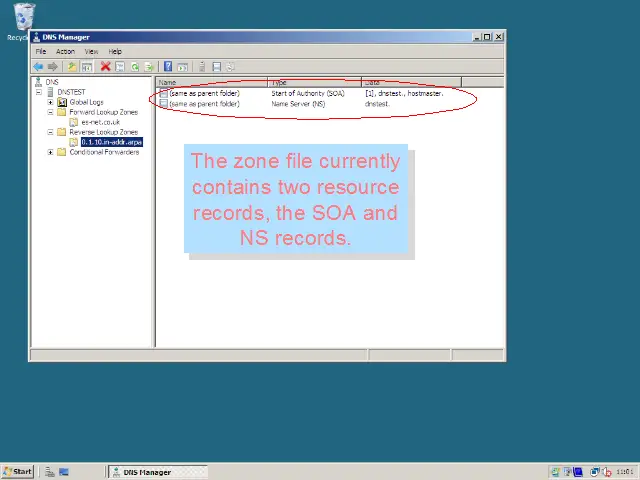The height and width of the screenshot is (480, 640).
Task: Click the NS record row icon
Action: click(164, 104)
